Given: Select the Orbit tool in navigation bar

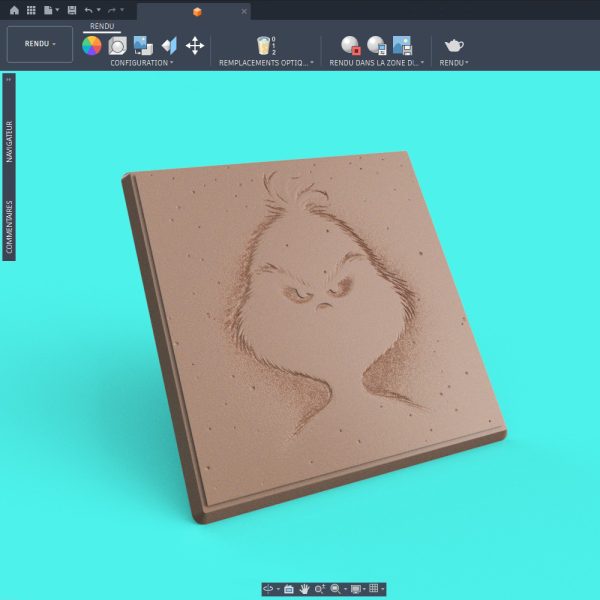Looking at the screenshot, I should tap(268, 589).
